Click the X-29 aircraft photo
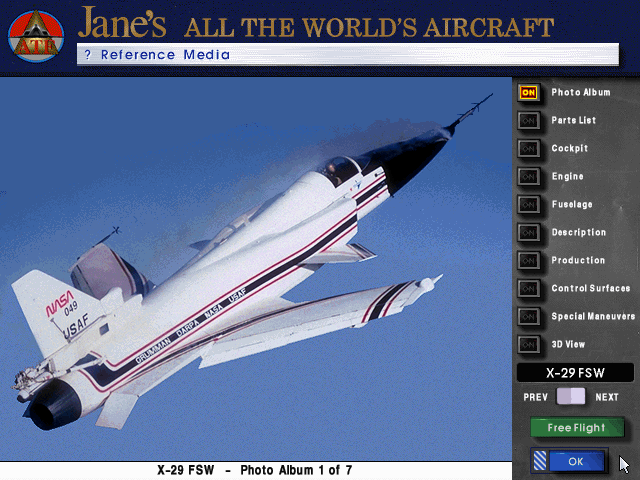Viewport: 640px width, 480px height. tap(256, 269)
